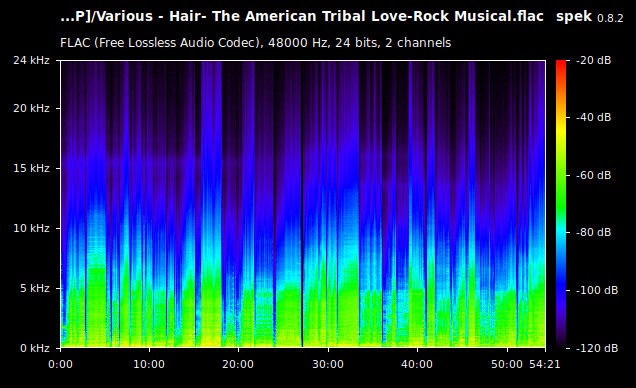636x388 pixels.
Task: Click the 20:00 time axis label
Action: pyautogui.click(x=238, y=364)
